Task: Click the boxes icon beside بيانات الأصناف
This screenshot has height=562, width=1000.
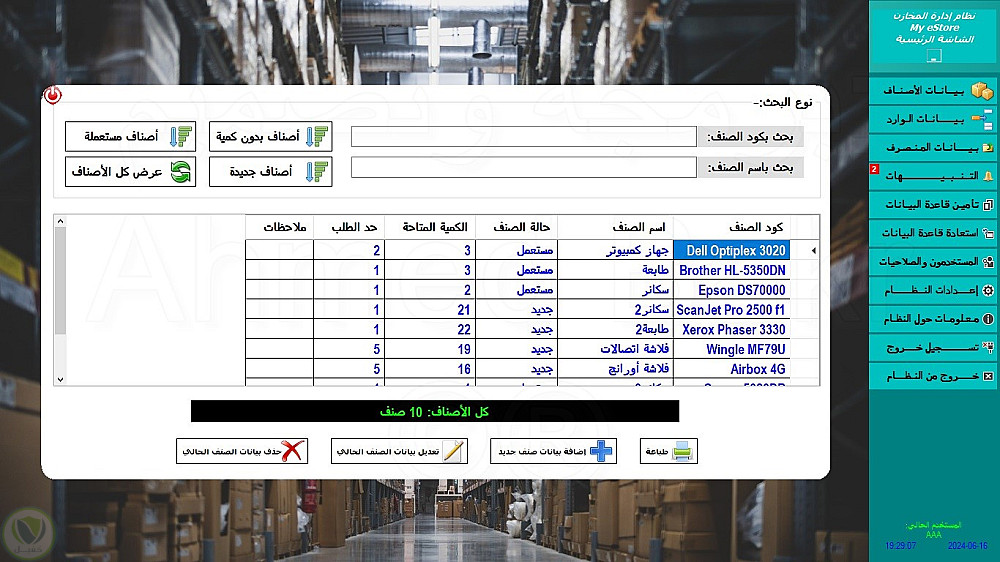Action: pos(982,91)
